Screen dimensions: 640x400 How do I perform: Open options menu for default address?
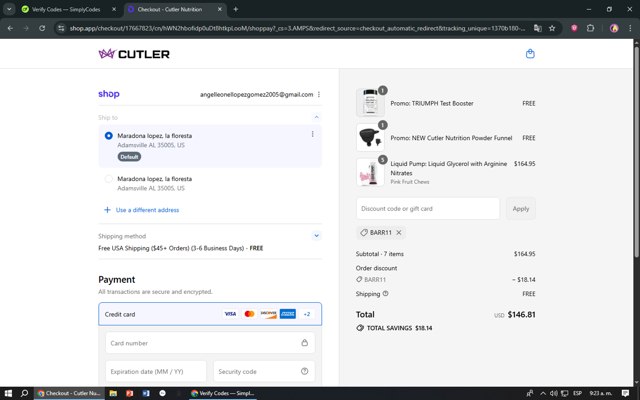(x=313, y=134)
